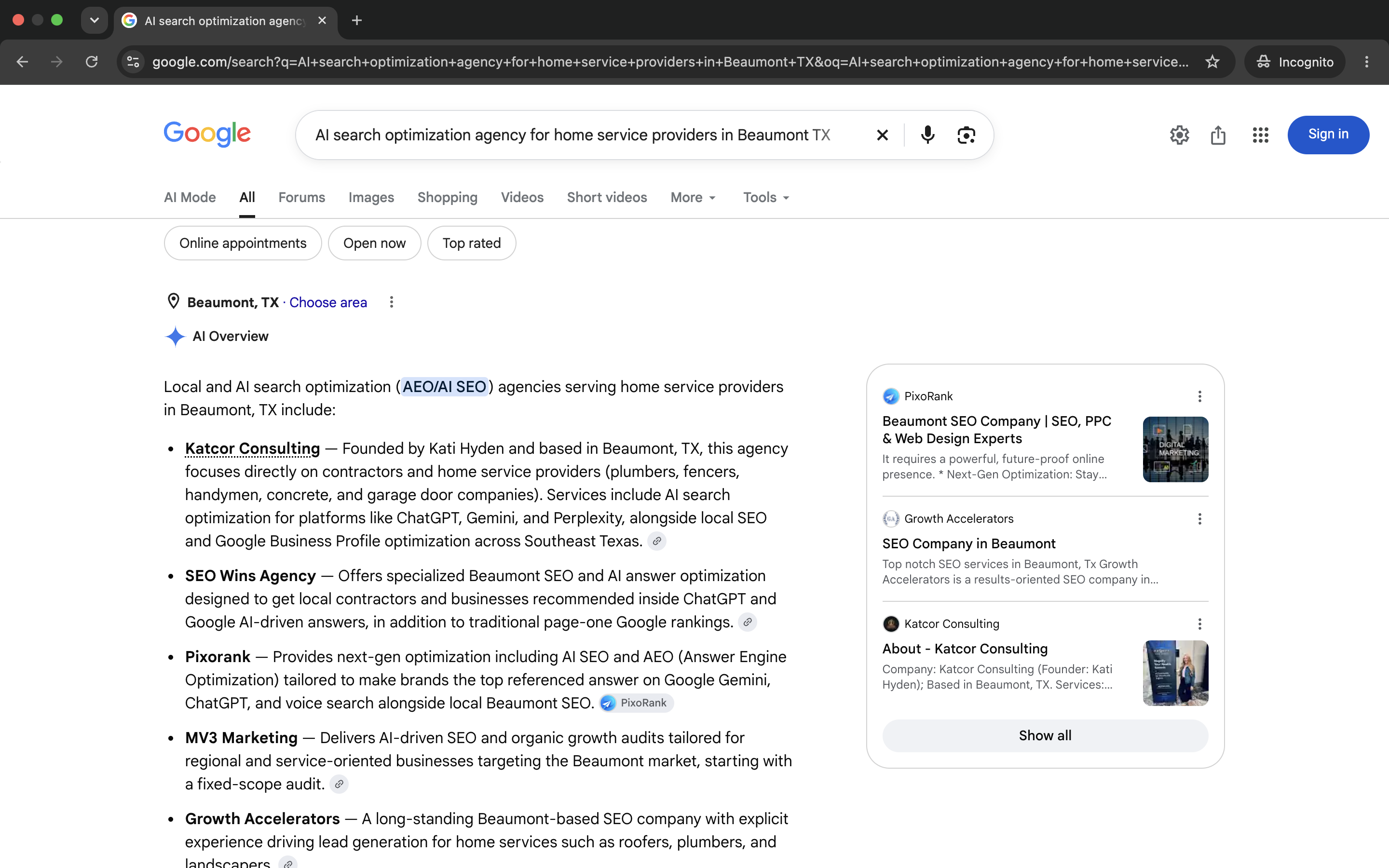Open three-dot menu on Katcor Consulting card
The width and height of the screenshot is (1389, 868).
click(1199, 624)
